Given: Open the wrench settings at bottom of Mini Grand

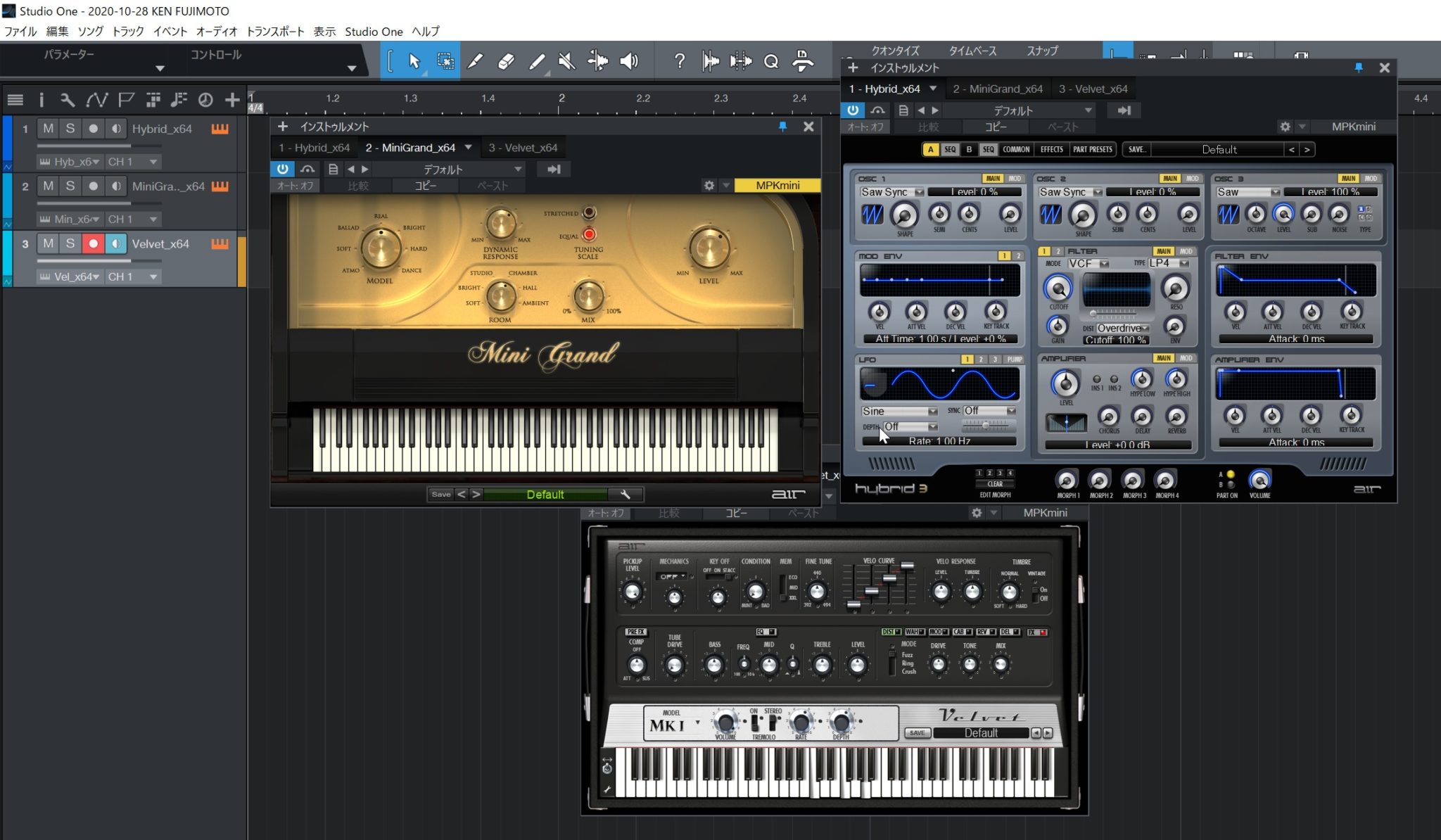Looking at the screenshot, I should (x=625, y=495).
